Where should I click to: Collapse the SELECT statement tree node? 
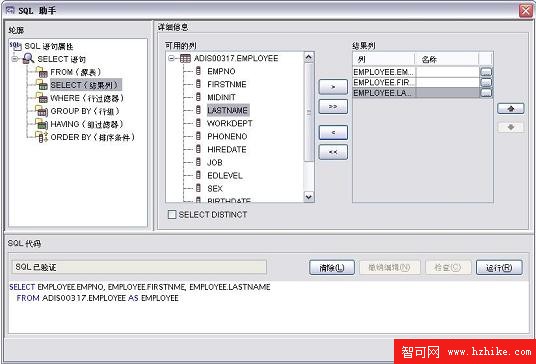(14, 59)
